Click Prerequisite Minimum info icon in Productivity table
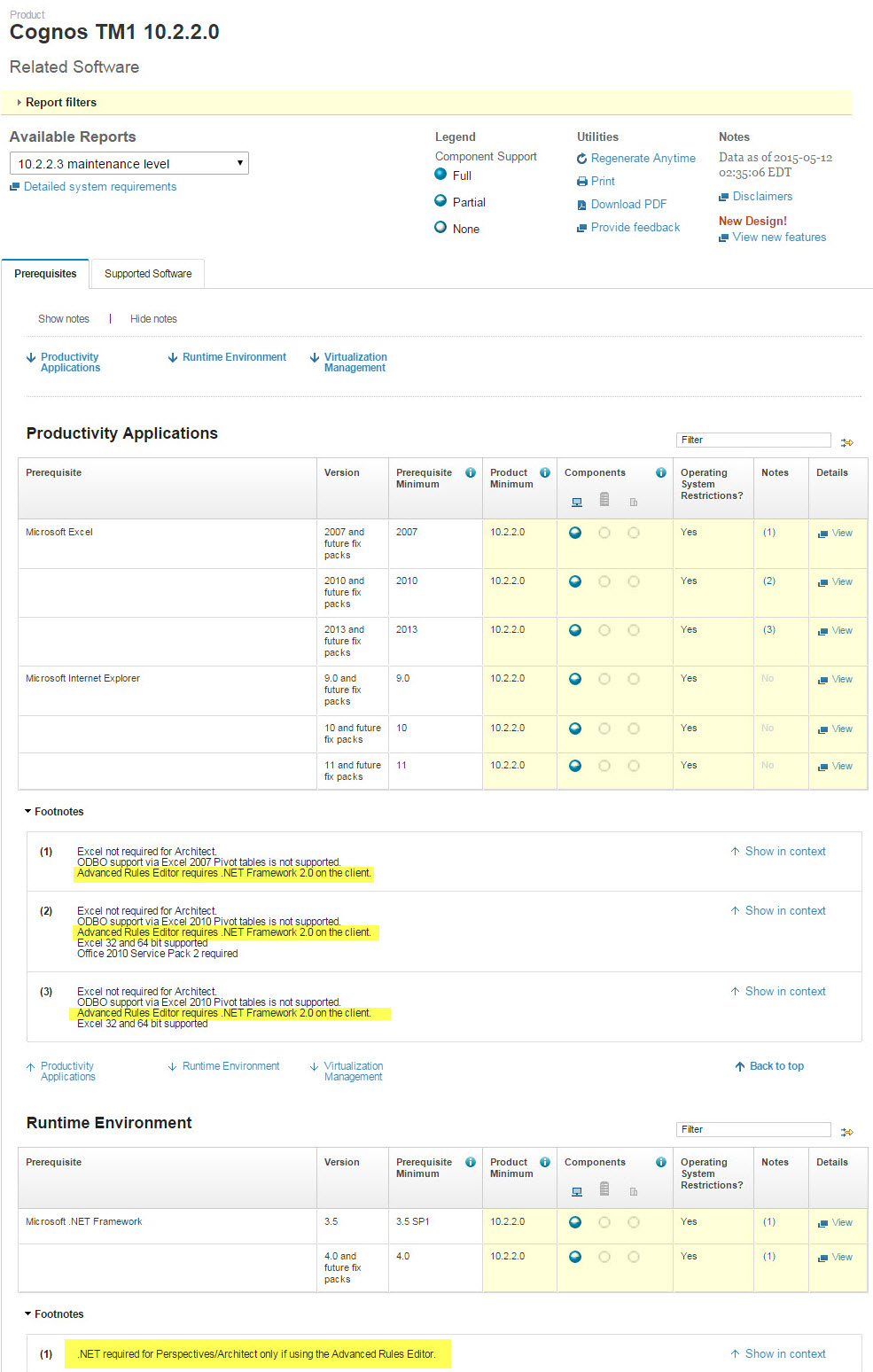The height and width of the screenshot is (1372, 873). pyautogui.click(x=471, y=472)
